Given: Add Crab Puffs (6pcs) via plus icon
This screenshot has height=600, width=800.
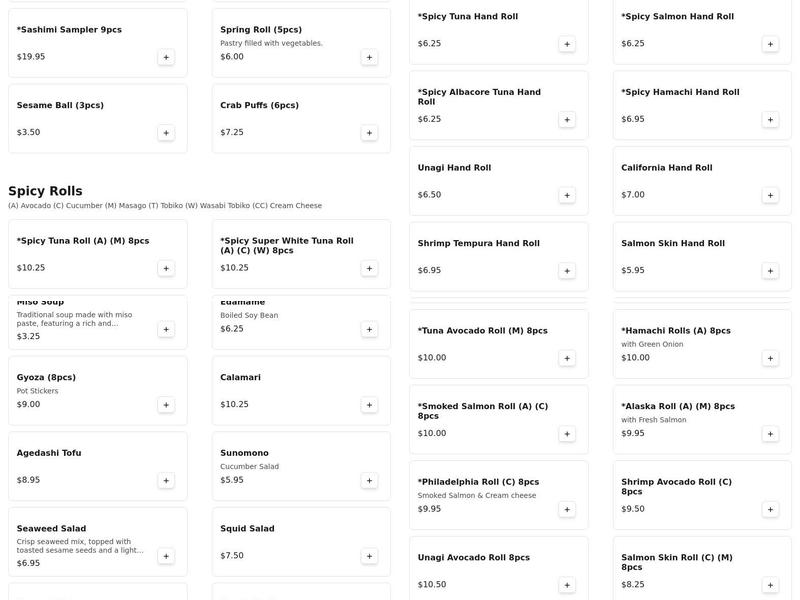Looking at the screenshot, I should click(369, 133).
